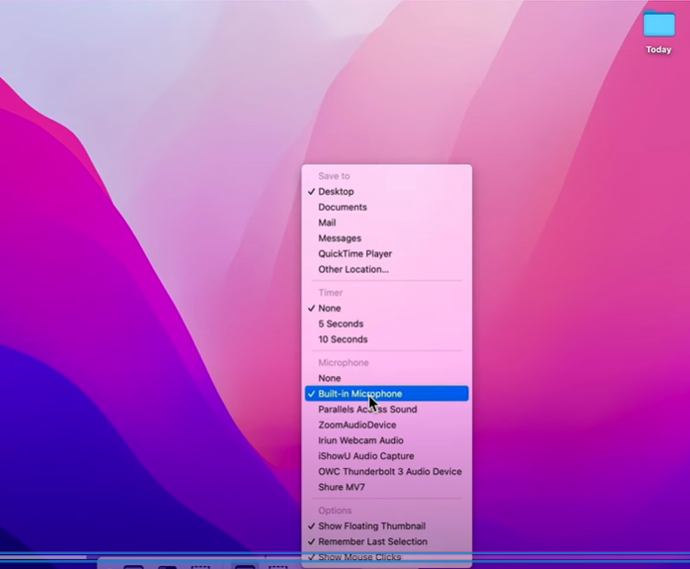Toggle Remember Last Selection option
Image resolution: width=690 pixels, height=569 pixels.
[x=386, y=541]
